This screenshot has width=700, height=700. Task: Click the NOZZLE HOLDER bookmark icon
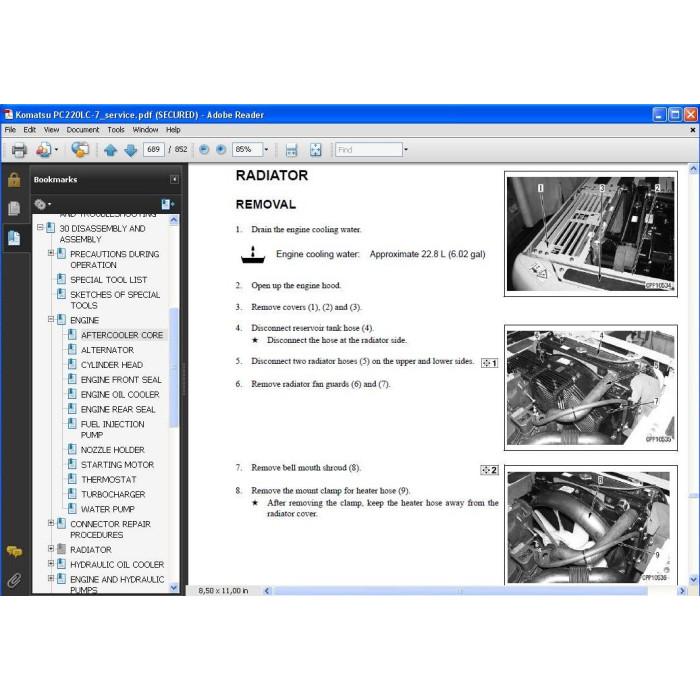click(72, 449)
